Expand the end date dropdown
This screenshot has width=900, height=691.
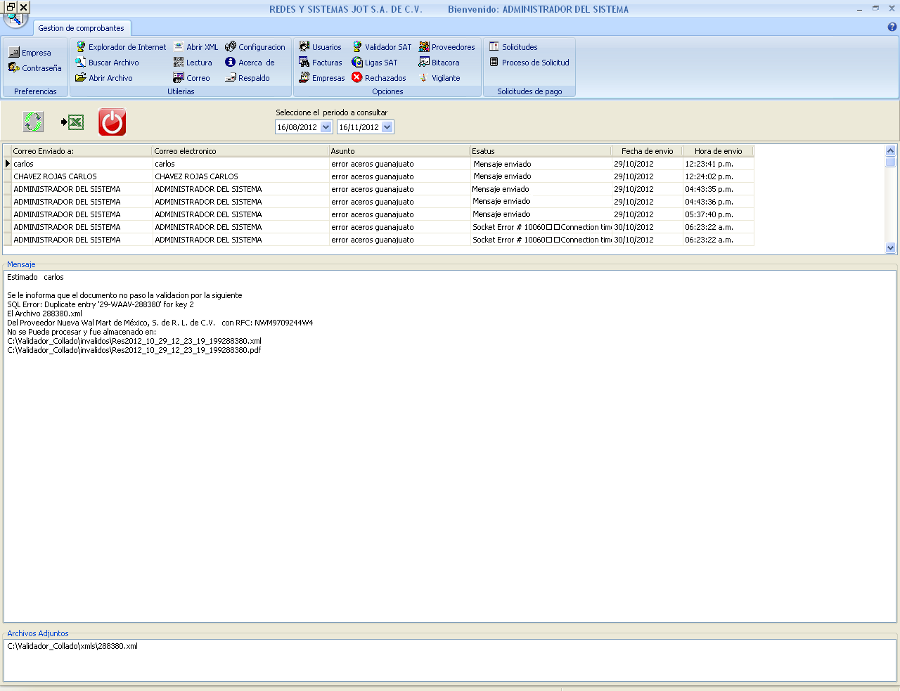click(x=388, y=127)
